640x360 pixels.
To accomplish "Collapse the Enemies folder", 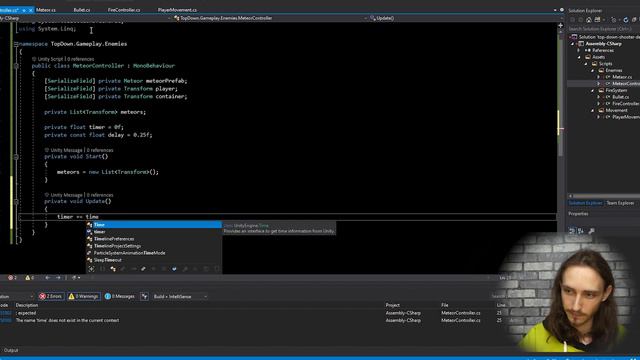I will [593, 70].
